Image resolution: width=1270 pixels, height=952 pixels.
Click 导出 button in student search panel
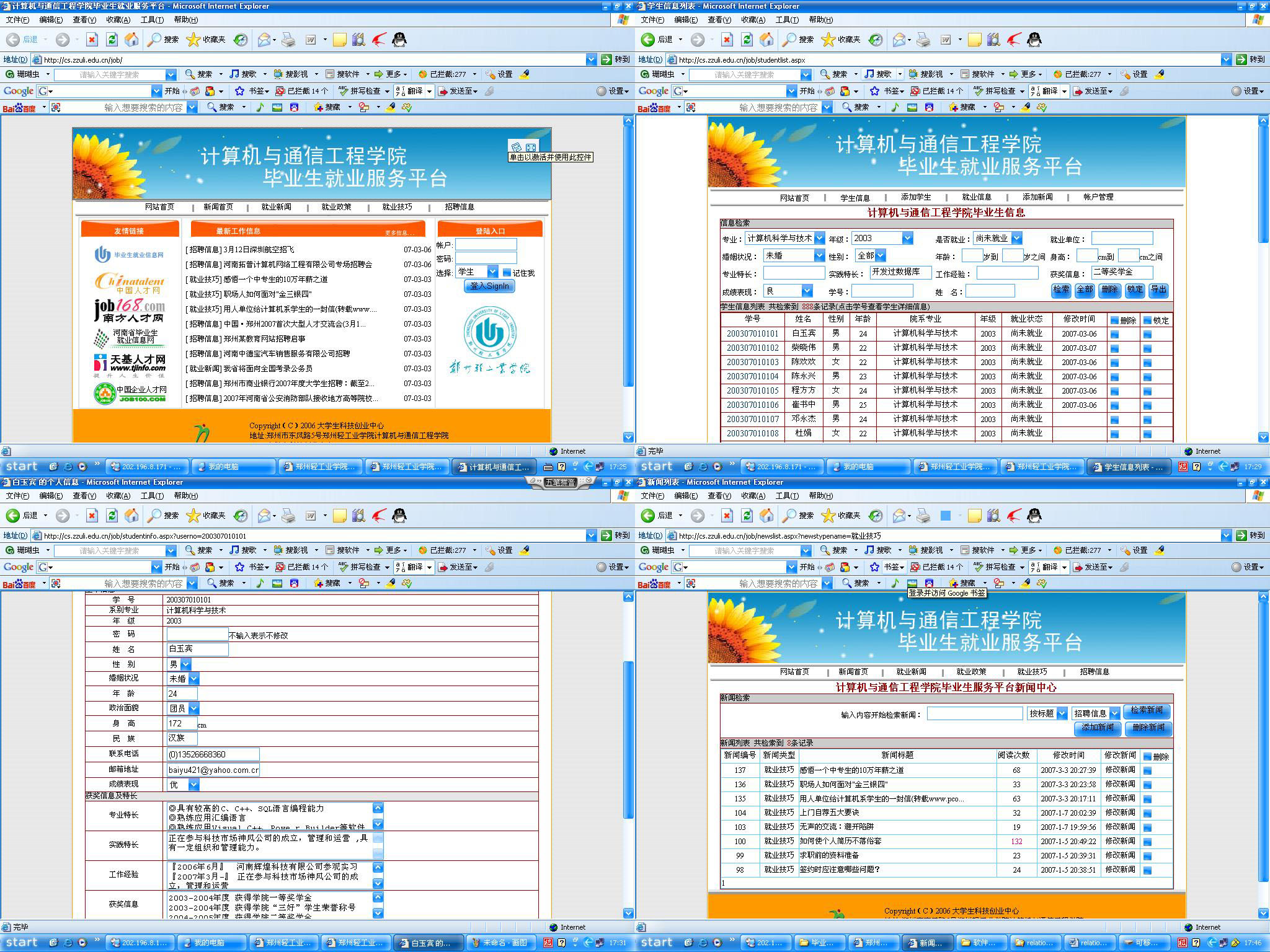[1158, 290]
